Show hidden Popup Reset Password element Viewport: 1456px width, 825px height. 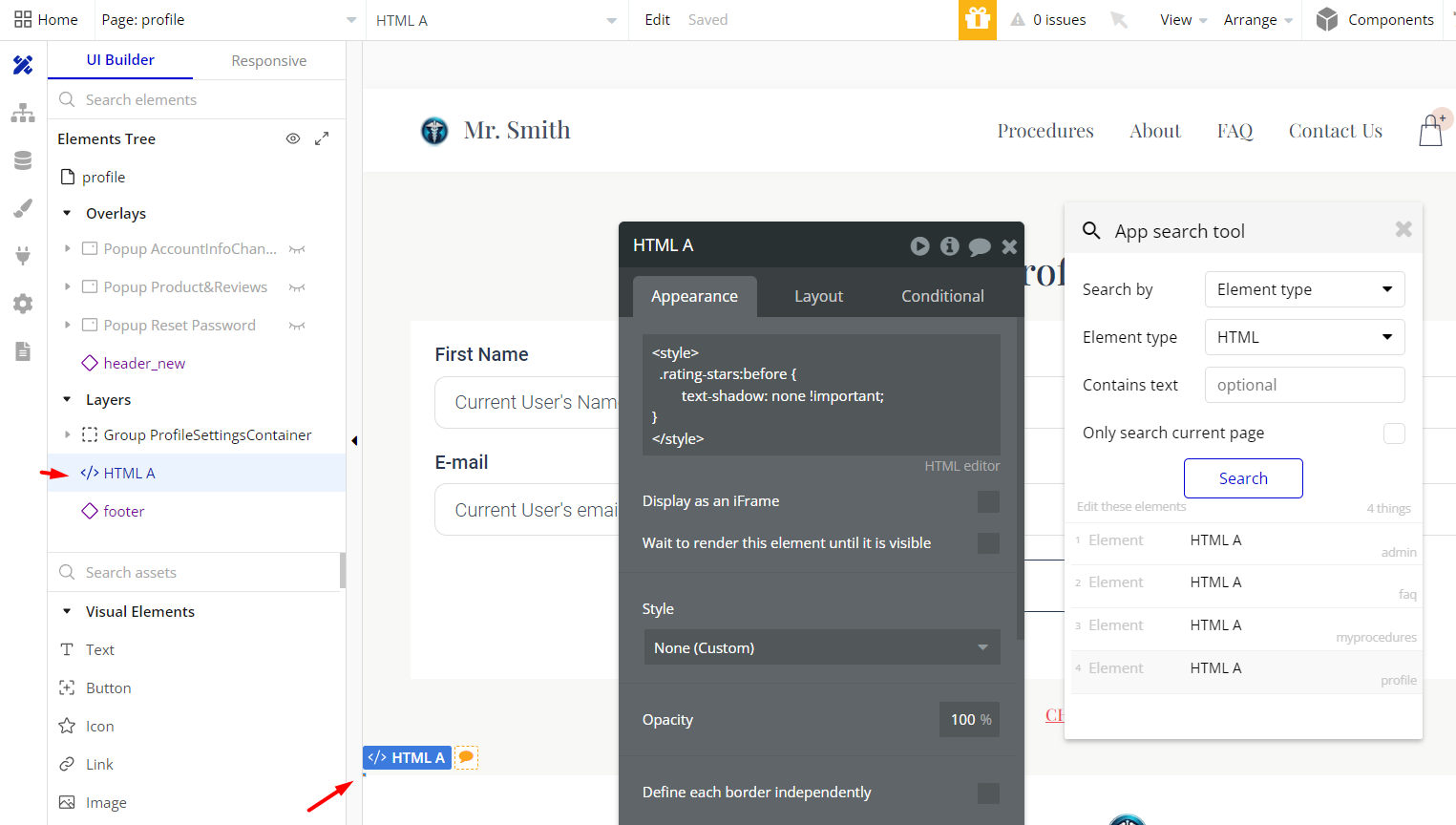(297, 326)
